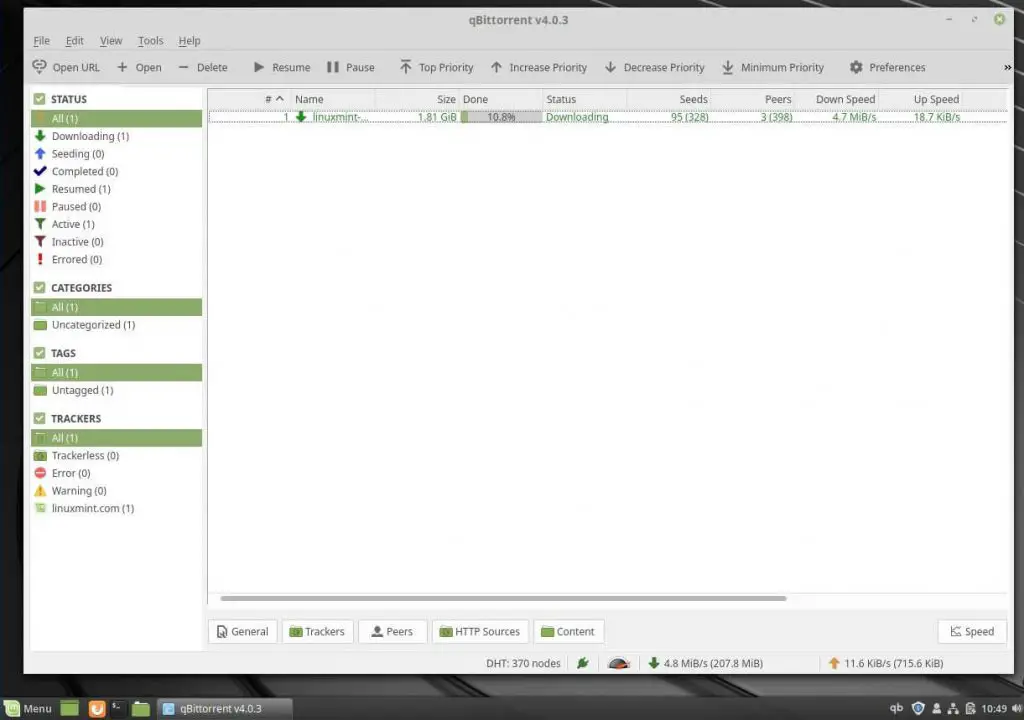Image resolution: width=1024 pixels, height=720 pixels.
Task: Select the Untagged (1) tag filter
Action: (x=116, y=390)
